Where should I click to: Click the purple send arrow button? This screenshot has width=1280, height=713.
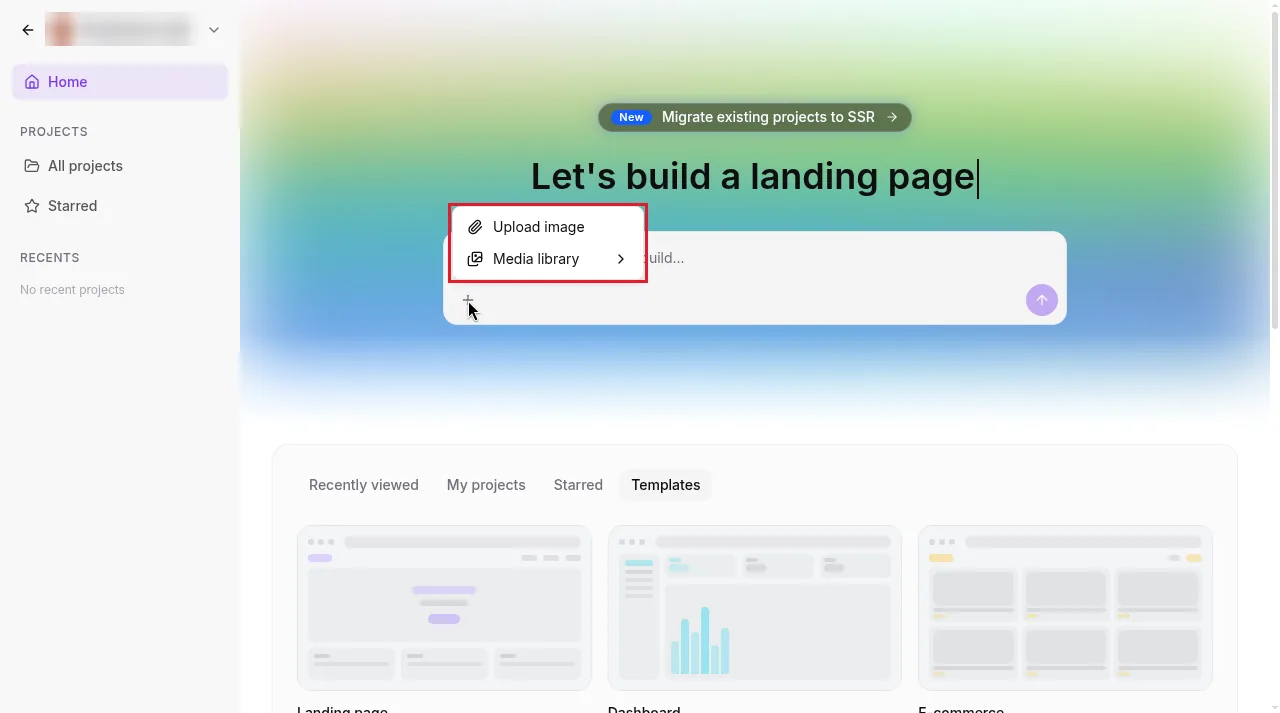pyautogui.click(x=1041, y=300)
